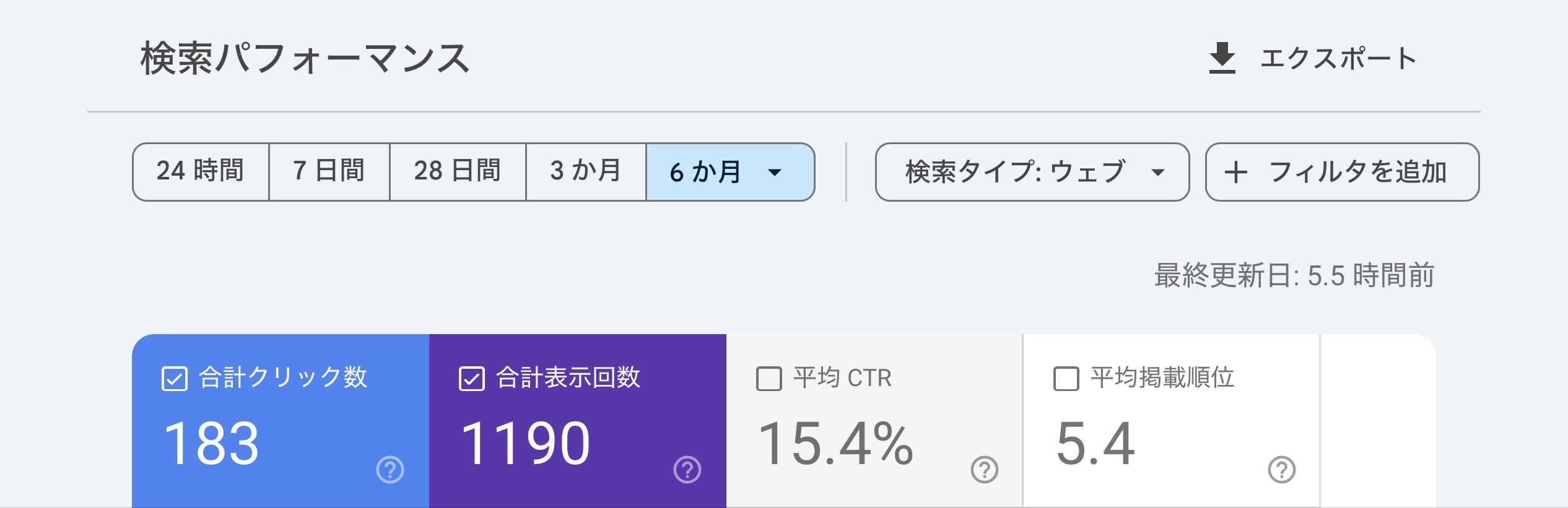Open the 6 か月 date range dropdown arrow
This screenshot has height=508, width=1568.
775,173
